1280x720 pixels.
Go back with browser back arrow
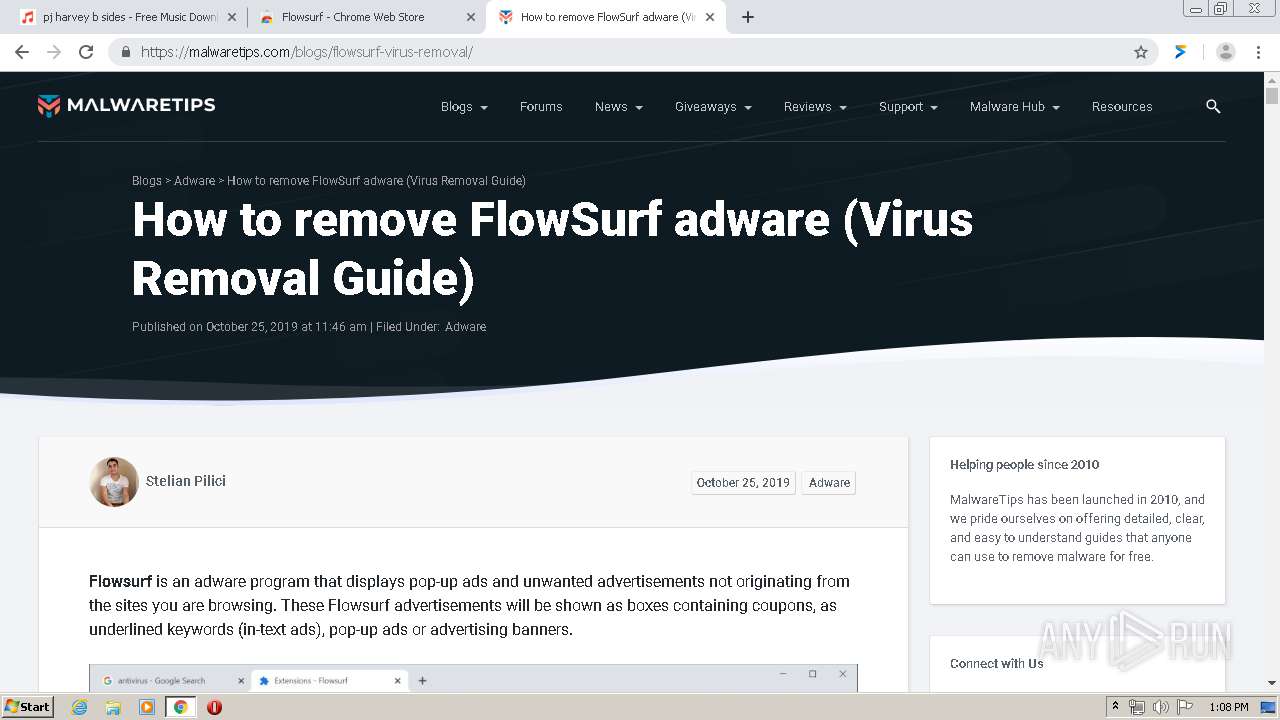(22, 52)
